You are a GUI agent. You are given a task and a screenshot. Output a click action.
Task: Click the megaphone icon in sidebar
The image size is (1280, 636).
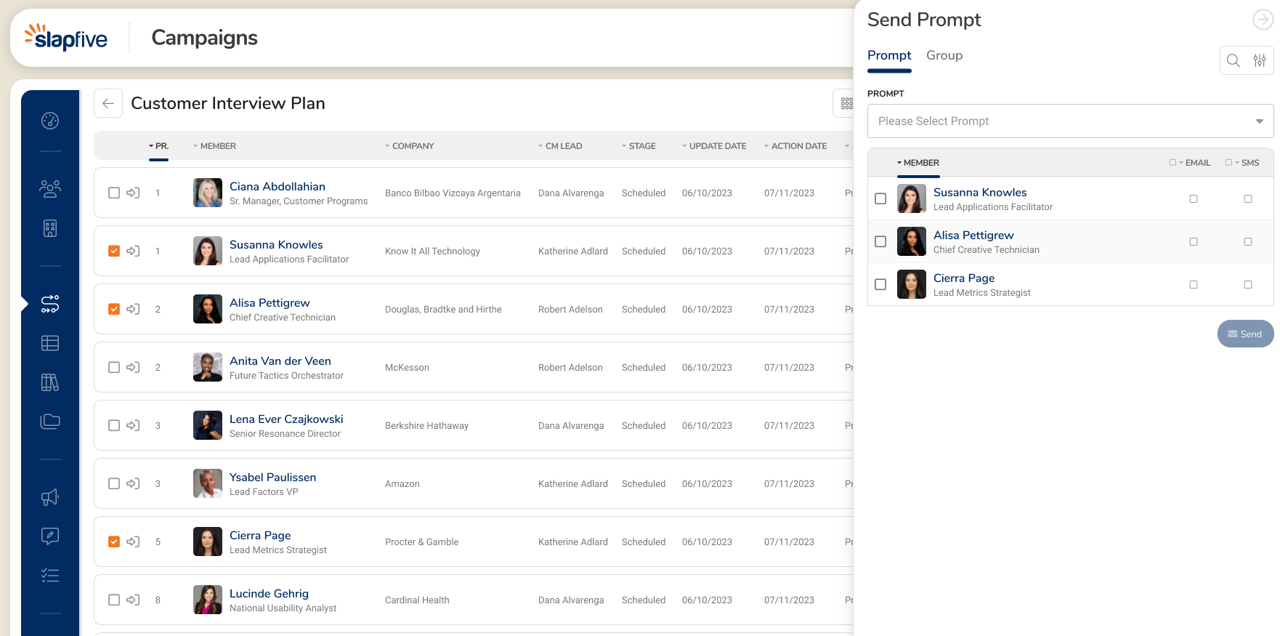point(50,497)
